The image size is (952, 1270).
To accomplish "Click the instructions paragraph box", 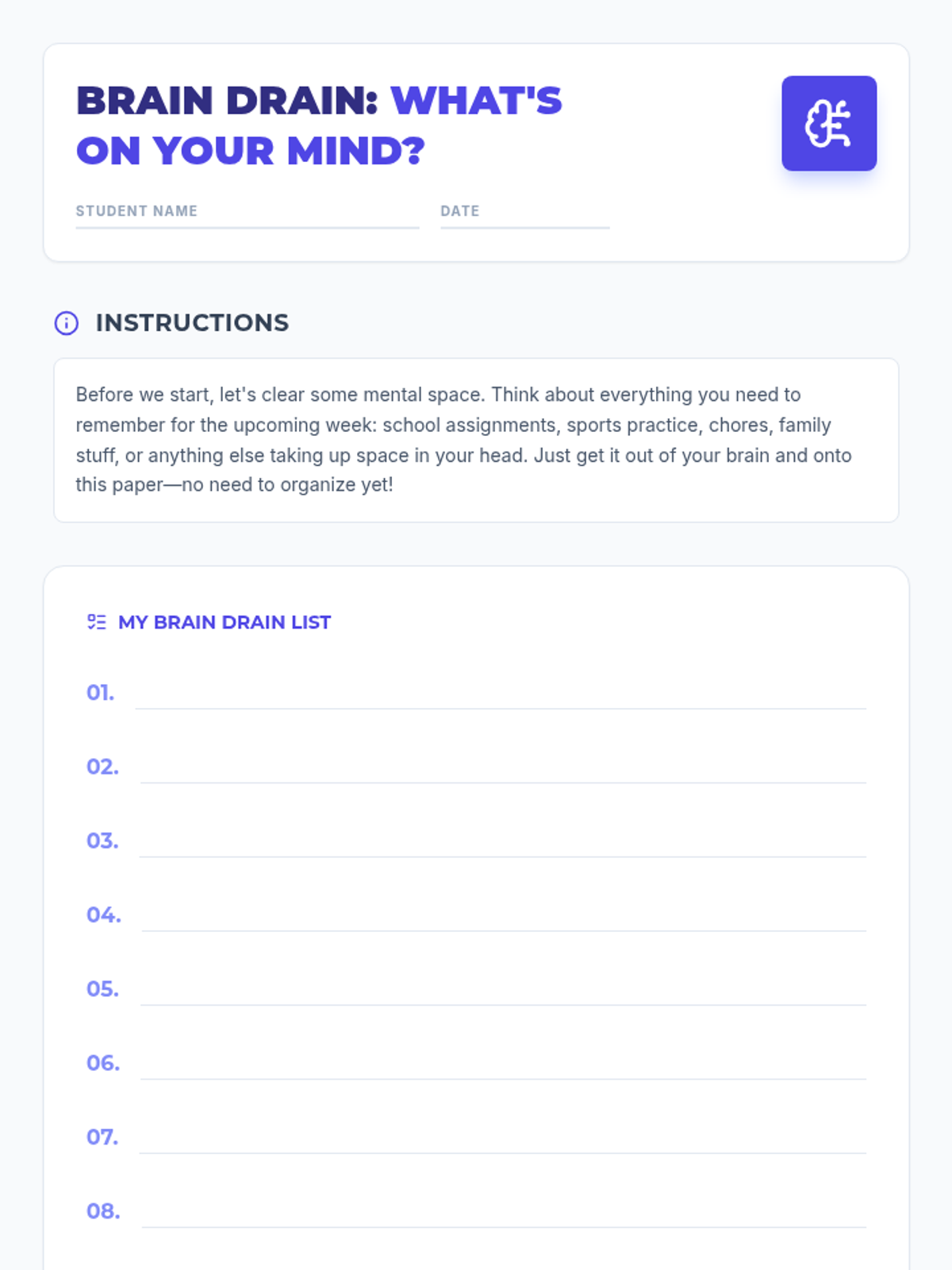I will 476,440.
